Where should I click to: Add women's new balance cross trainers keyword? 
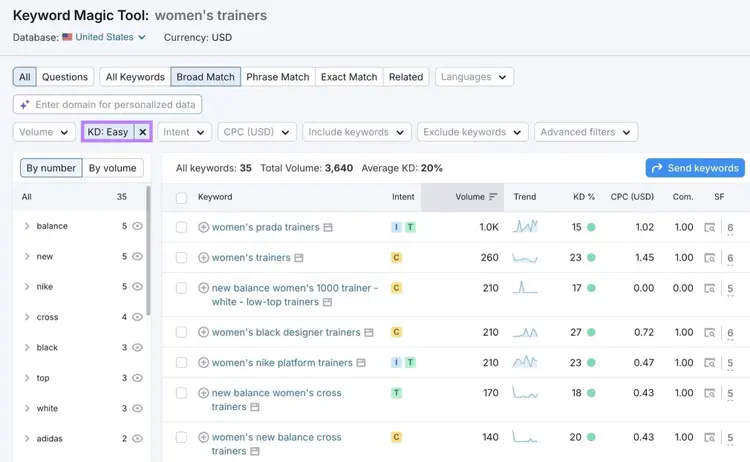click(x=203, y=437)
